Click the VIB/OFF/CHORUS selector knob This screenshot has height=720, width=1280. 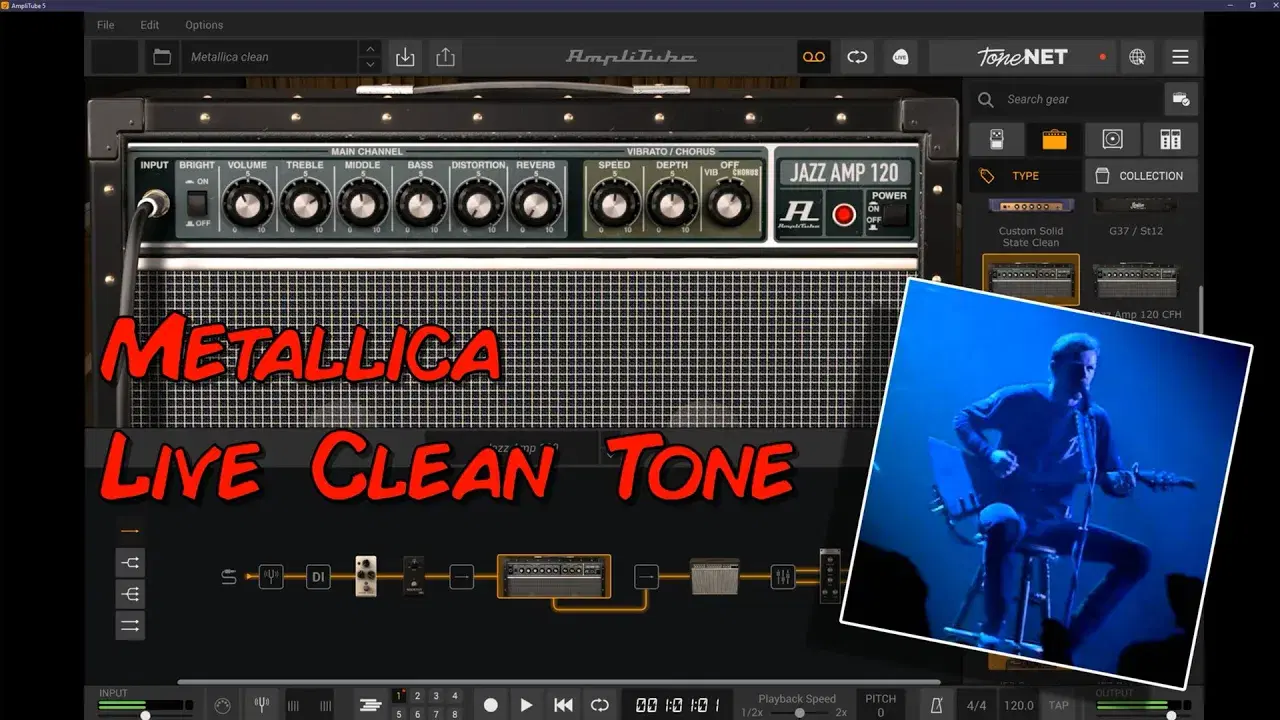click(x=729, y=204)
